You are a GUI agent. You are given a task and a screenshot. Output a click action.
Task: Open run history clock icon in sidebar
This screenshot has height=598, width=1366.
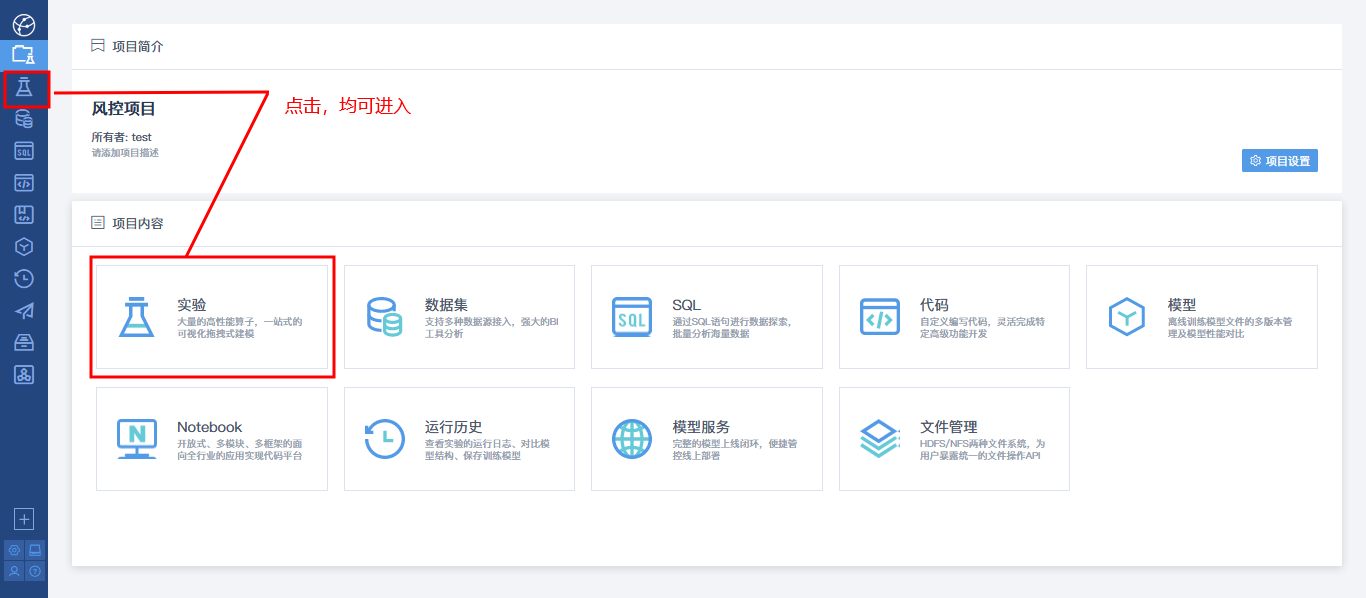(x=23, y=278)
